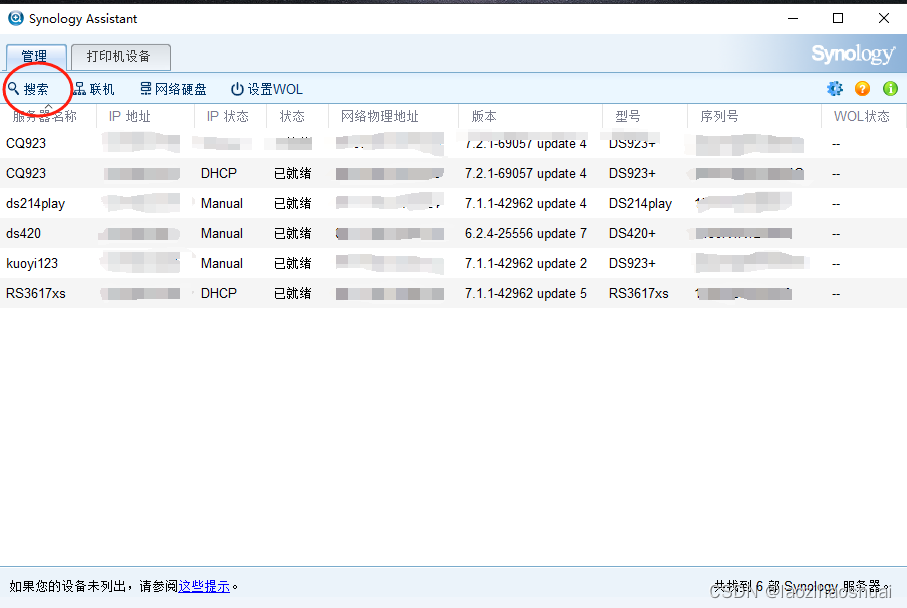The height and width of the screenshot is (608, 907).
Task: Select the ds420 server row
Action: [454, 234]
